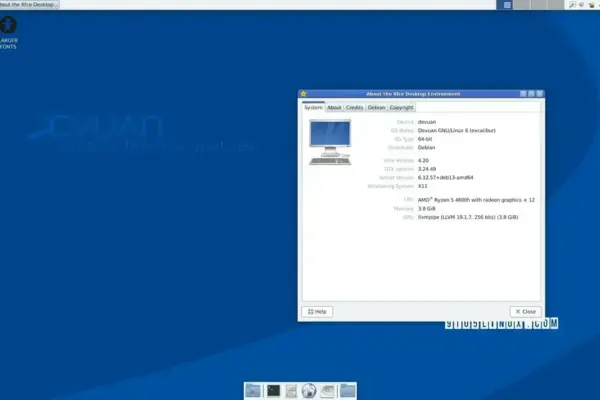Image resolution: width=600 pixels, height=400 pixels.
Task: Click the Help button
Action: tap(317, 312)
